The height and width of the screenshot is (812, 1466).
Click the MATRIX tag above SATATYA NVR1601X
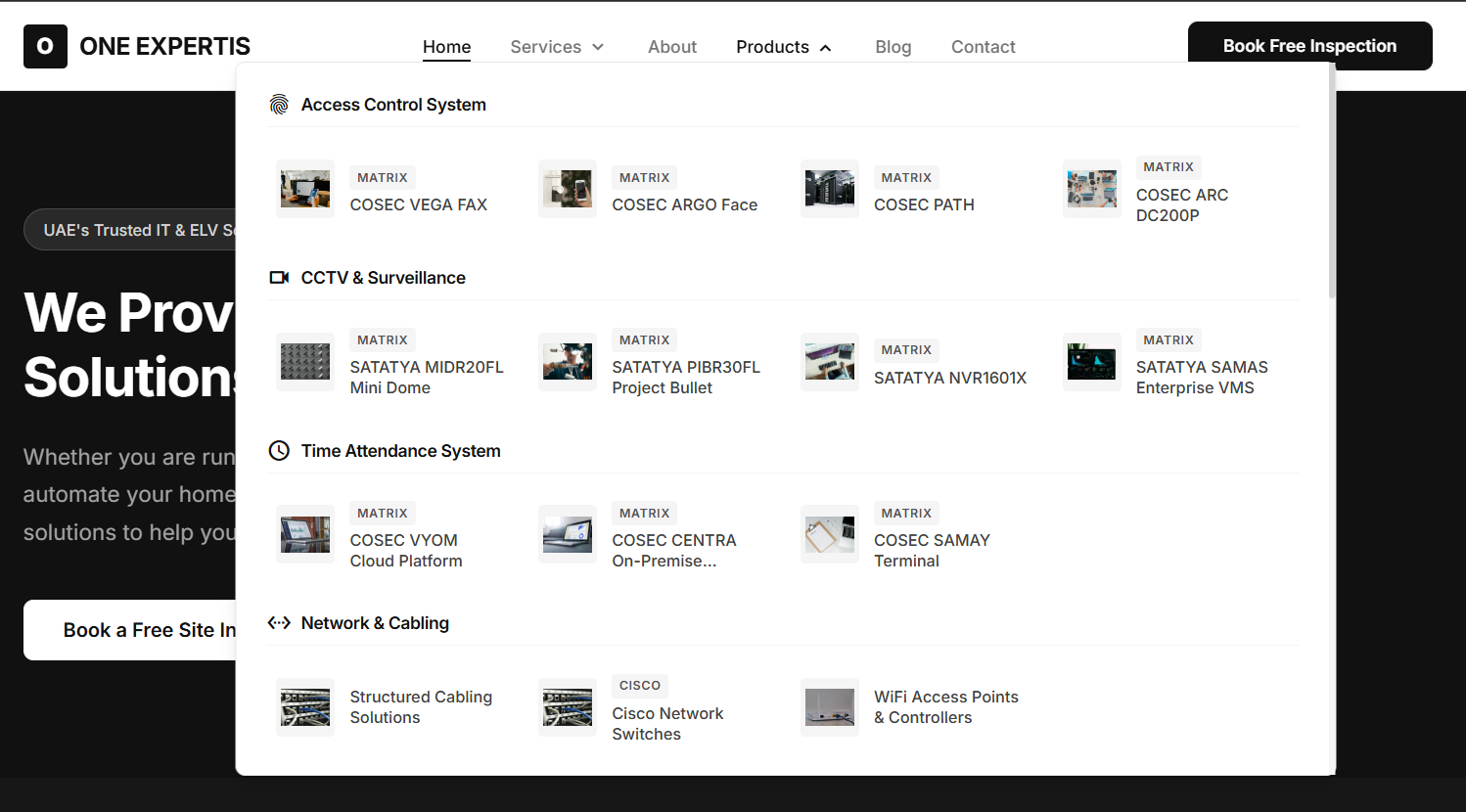906,350
